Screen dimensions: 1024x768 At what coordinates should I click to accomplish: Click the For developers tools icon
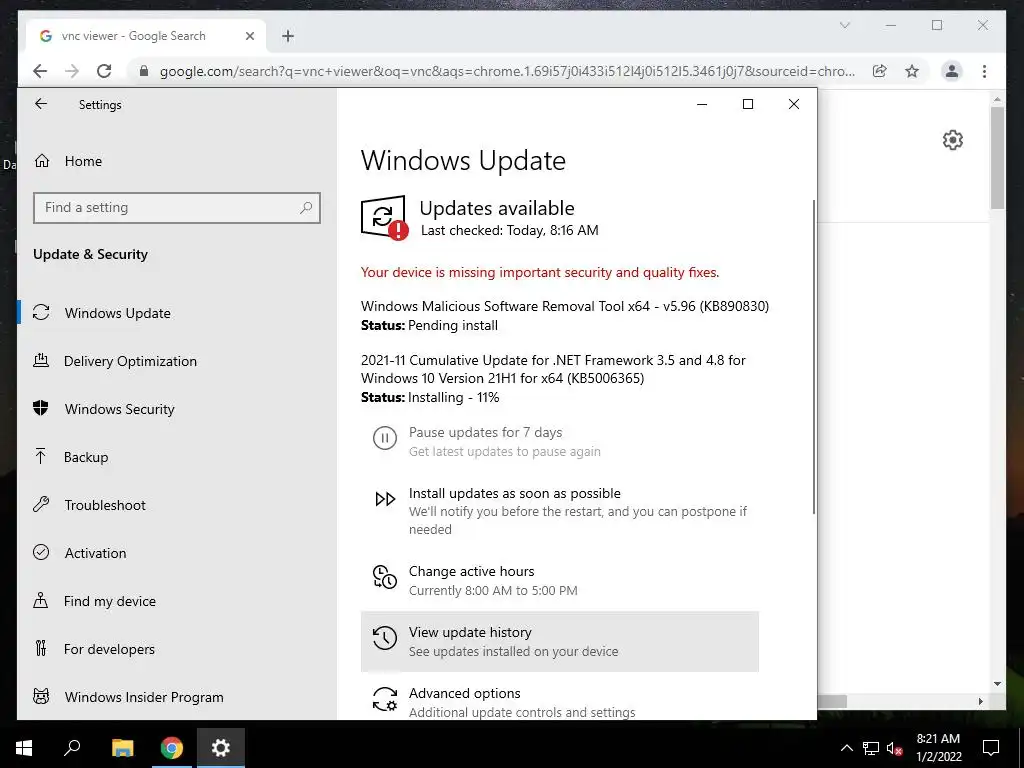coord(41,648)
